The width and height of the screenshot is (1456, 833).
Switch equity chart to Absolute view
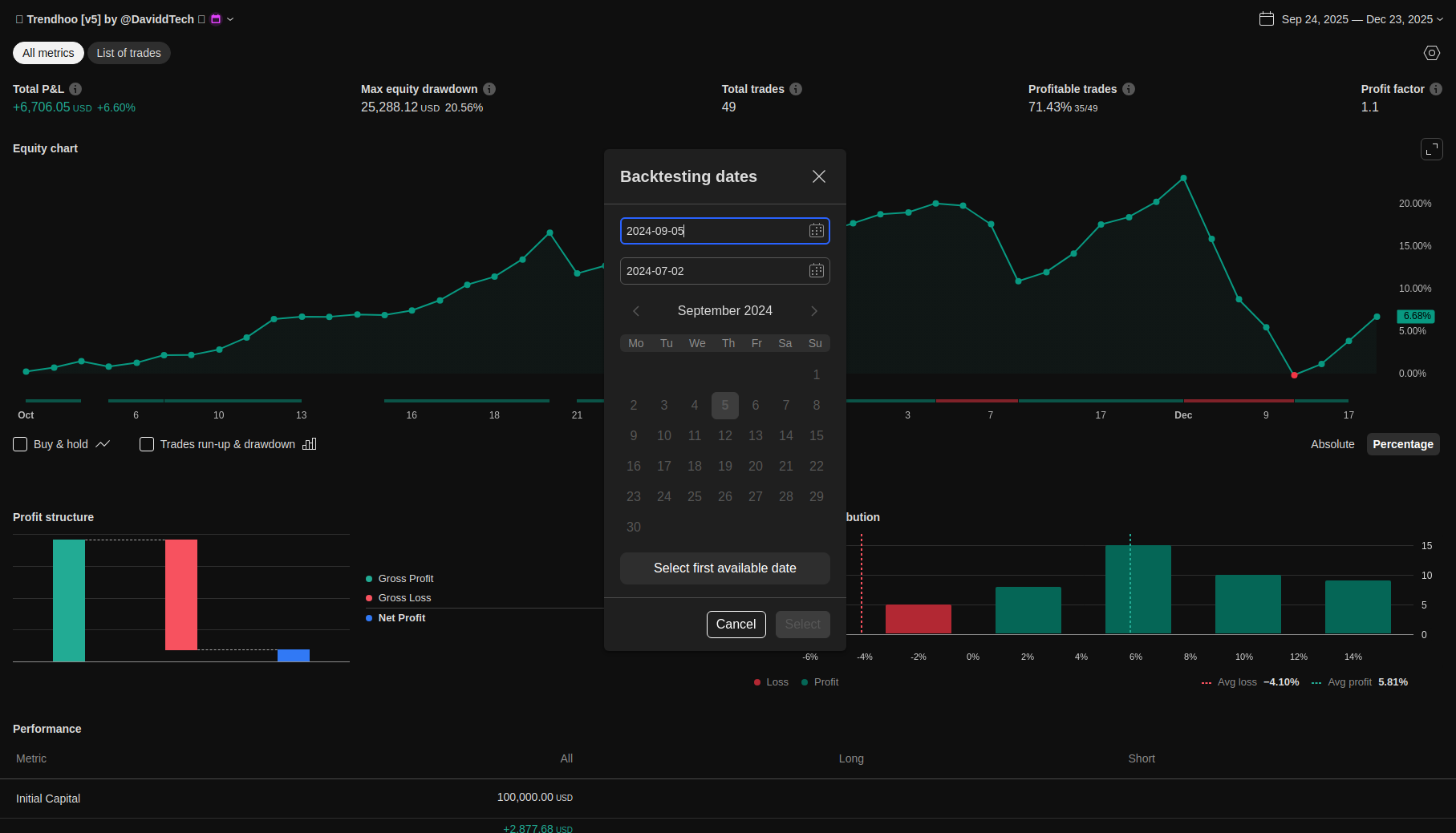coord(1332,444)
